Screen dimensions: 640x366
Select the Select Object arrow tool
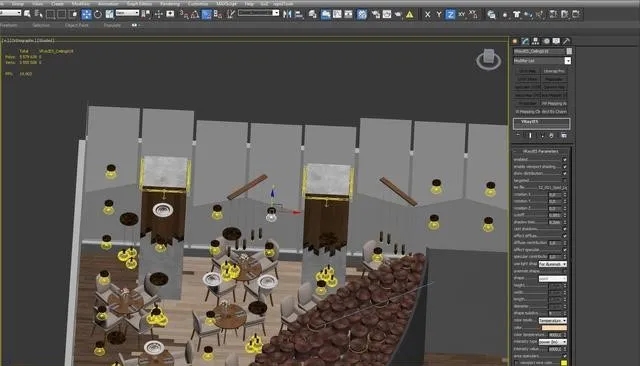pyautogui.click(x=27, y=14)
